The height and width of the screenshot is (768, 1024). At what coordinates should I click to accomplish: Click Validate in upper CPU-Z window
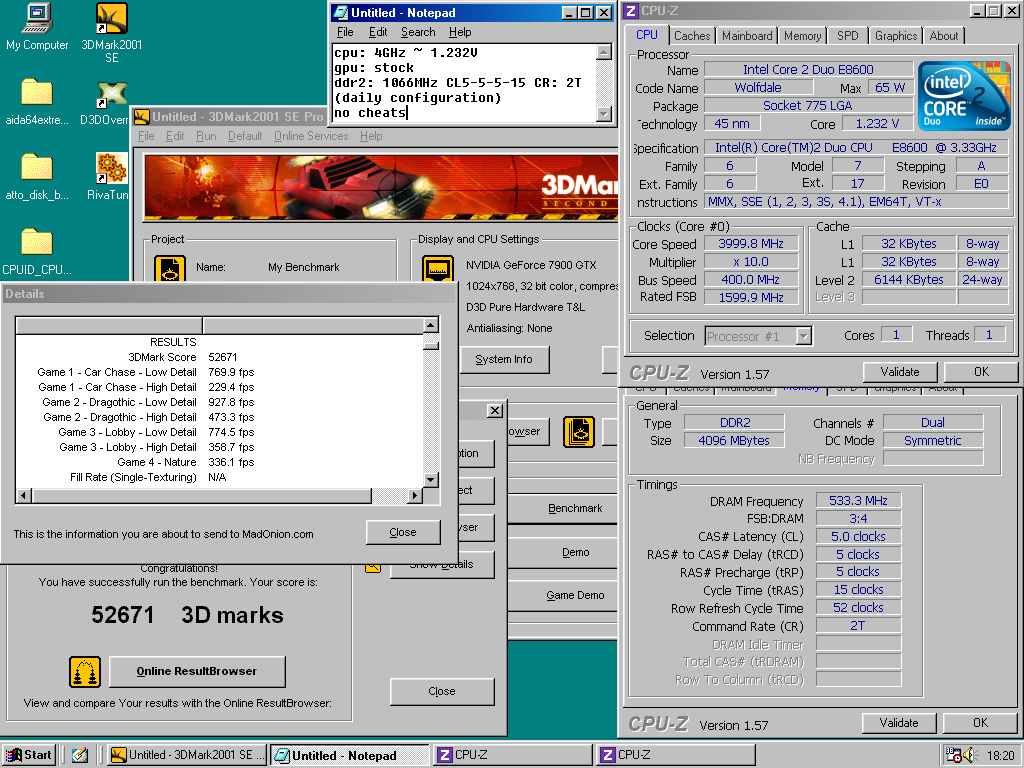coord(899,372)
